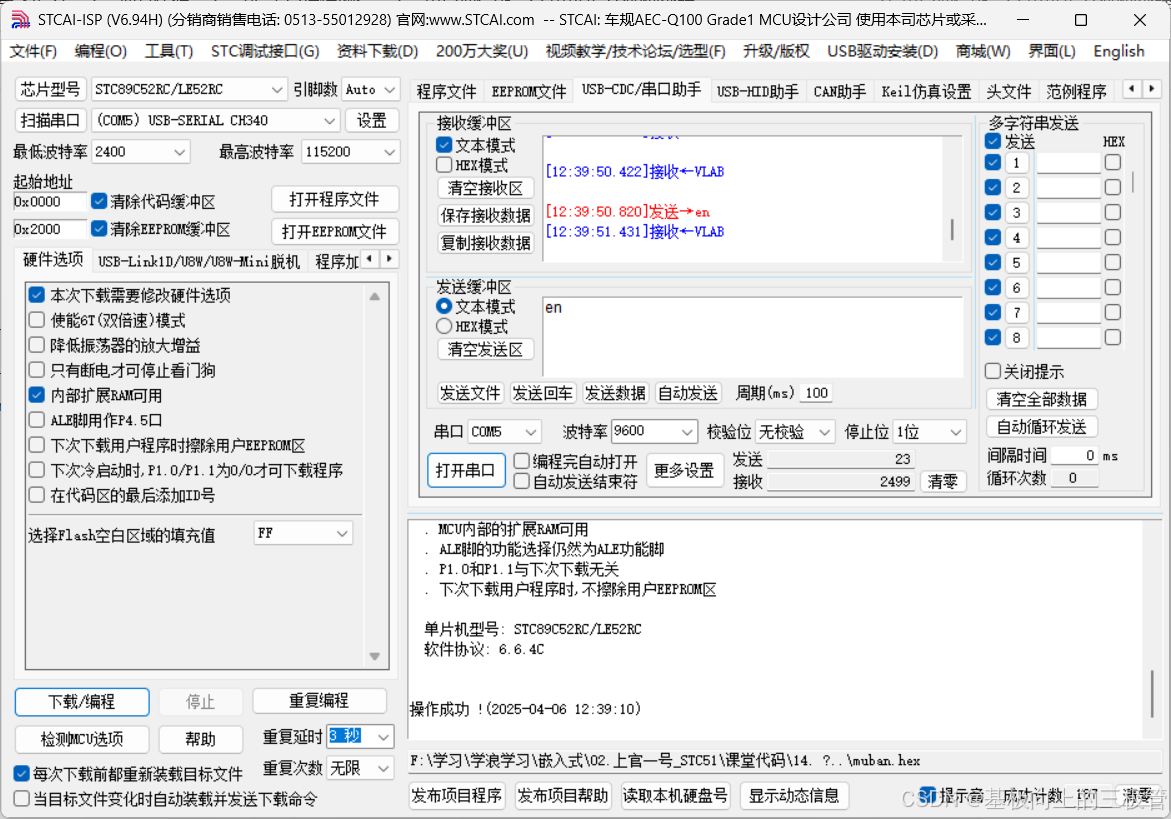The width and height of the screenshot is (1171, 819).
Task: Enable 编程完自动打开 checkbox
Action: pyautogui.click(x=521, y=461)
